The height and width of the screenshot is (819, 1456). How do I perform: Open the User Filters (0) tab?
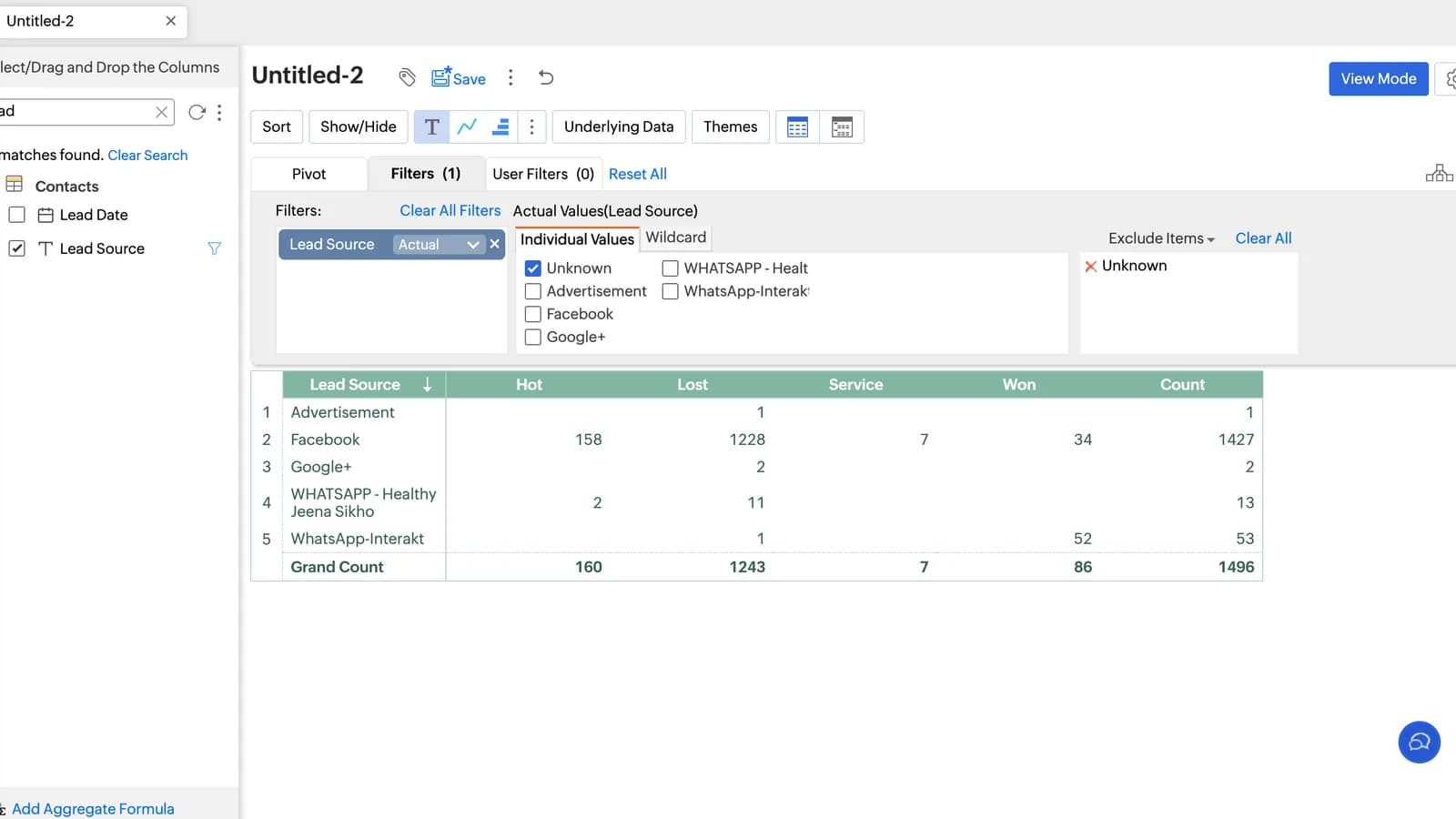pyautogui.click(x=543, y=174)
